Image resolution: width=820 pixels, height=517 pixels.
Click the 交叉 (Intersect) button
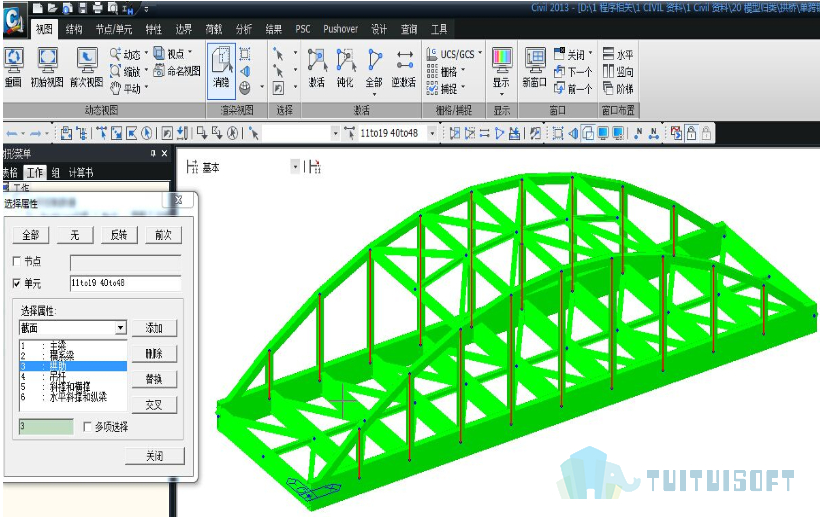click(154, 405)
